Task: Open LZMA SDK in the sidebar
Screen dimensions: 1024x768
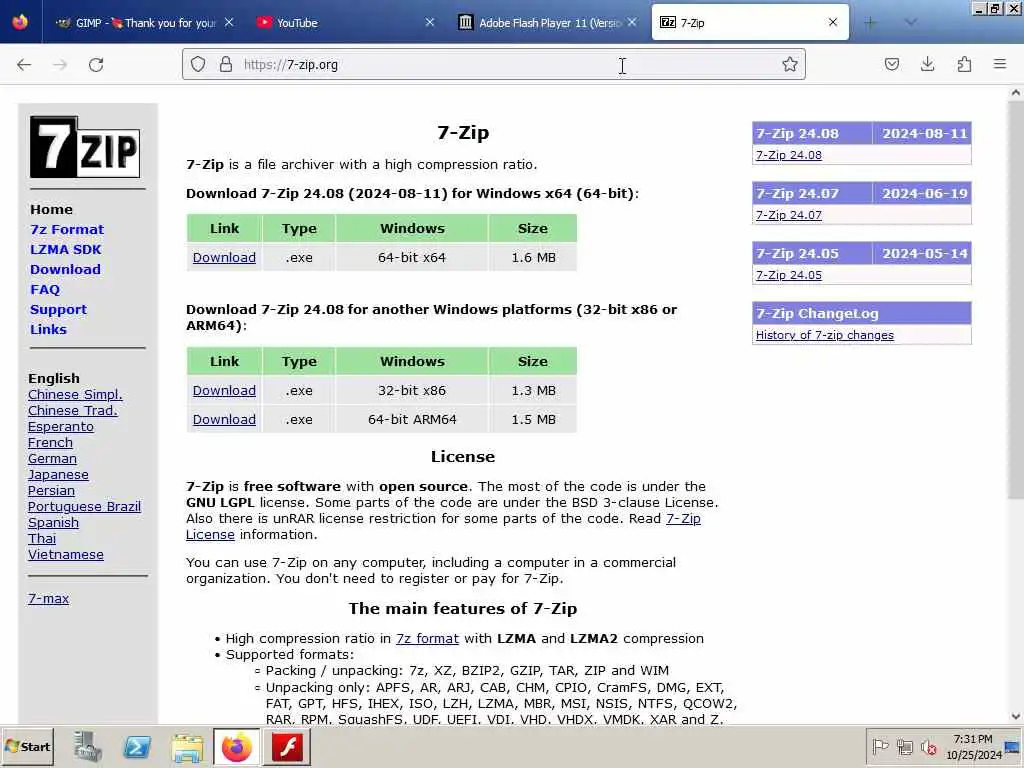Action: click(x=65, y=249)
